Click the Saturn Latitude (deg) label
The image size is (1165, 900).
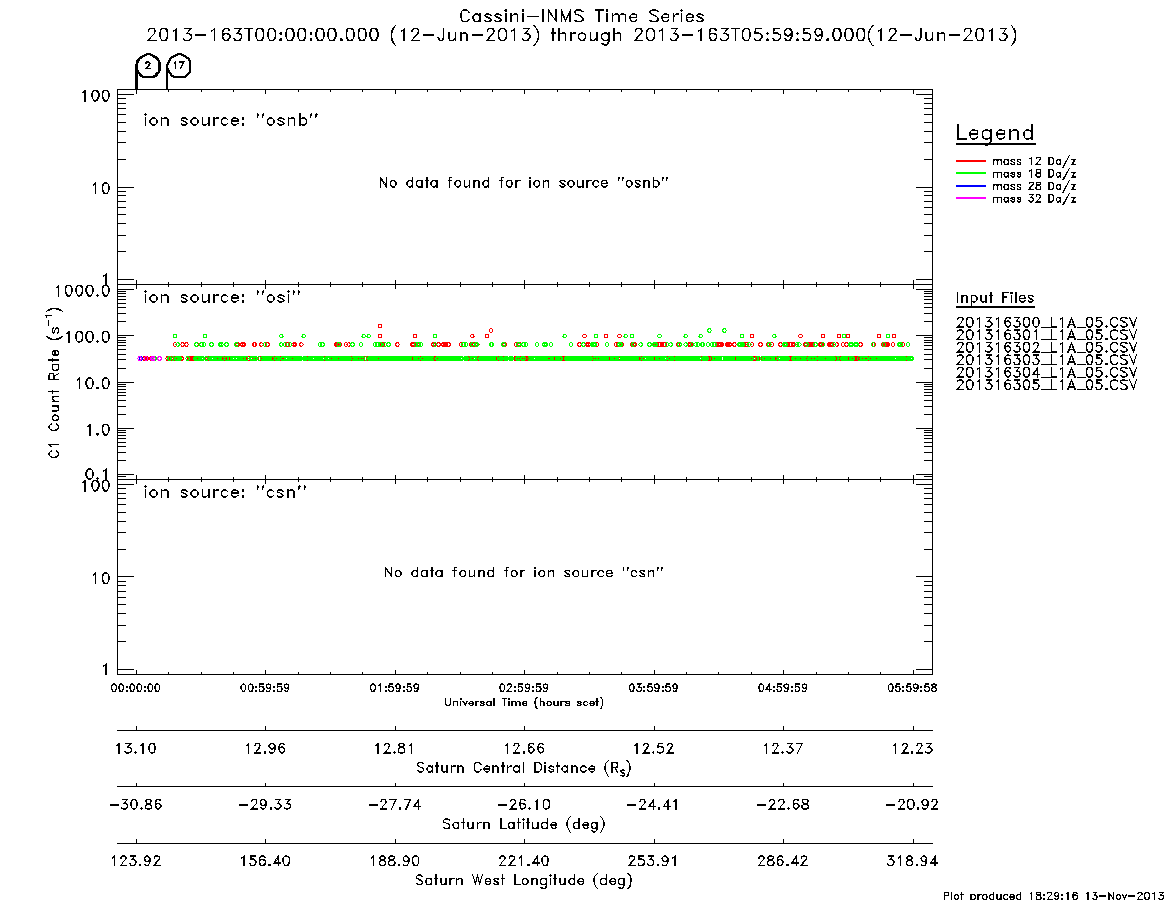tap(524, 824)
